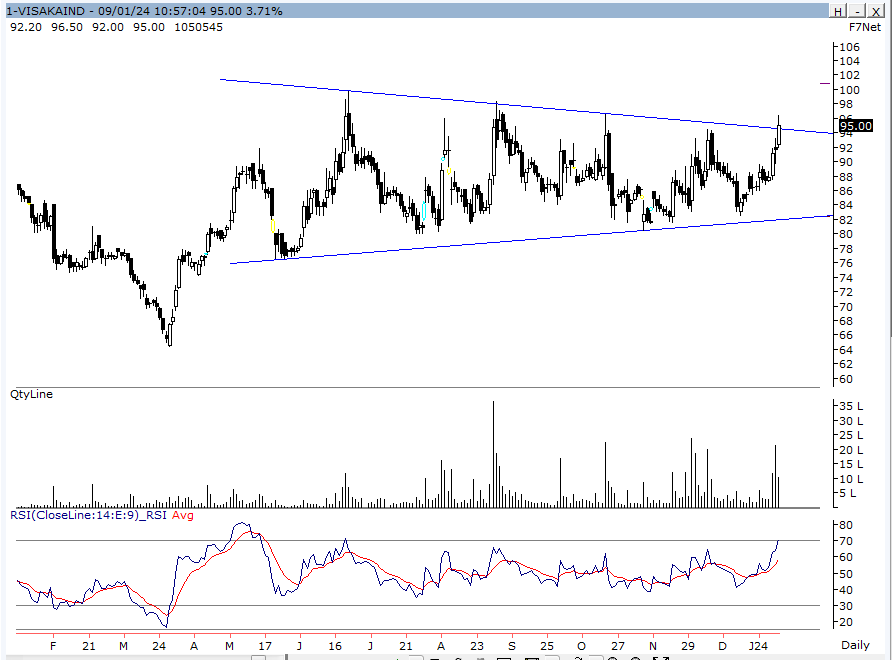Select the upper descending blue trendline
Image resolution: width=892 pixels, height=660 pixels.
pyautogui.click(x=526, y=107)
